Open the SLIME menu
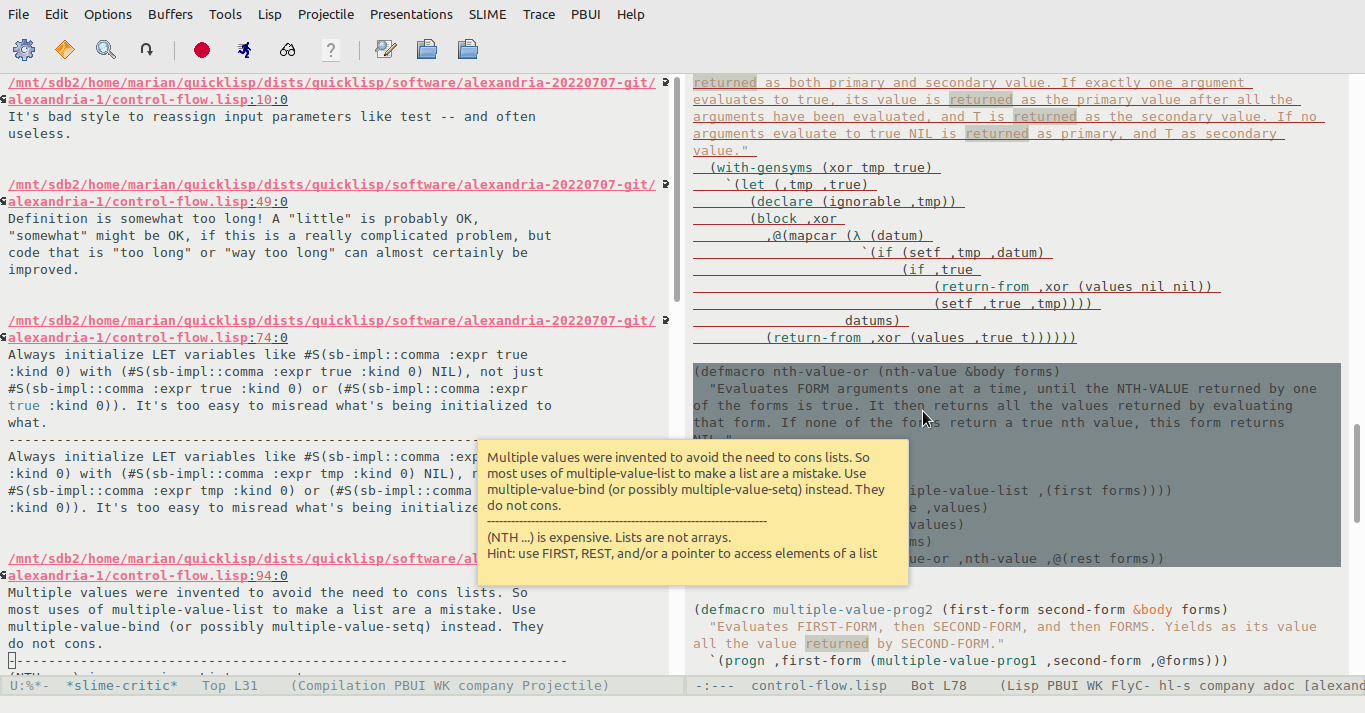 (487, 14)
